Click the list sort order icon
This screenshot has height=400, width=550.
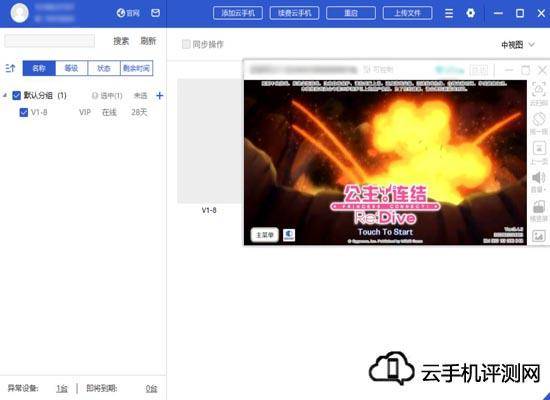click(x=10, y=68)
